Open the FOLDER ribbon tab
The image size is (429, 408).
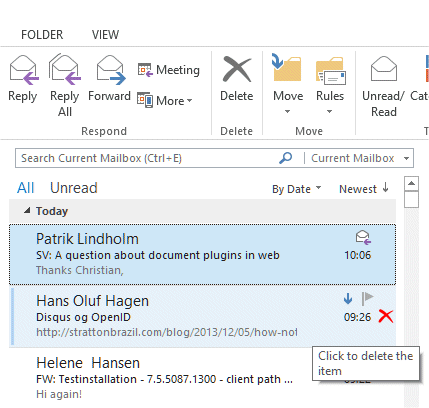(x=42, y=35)
